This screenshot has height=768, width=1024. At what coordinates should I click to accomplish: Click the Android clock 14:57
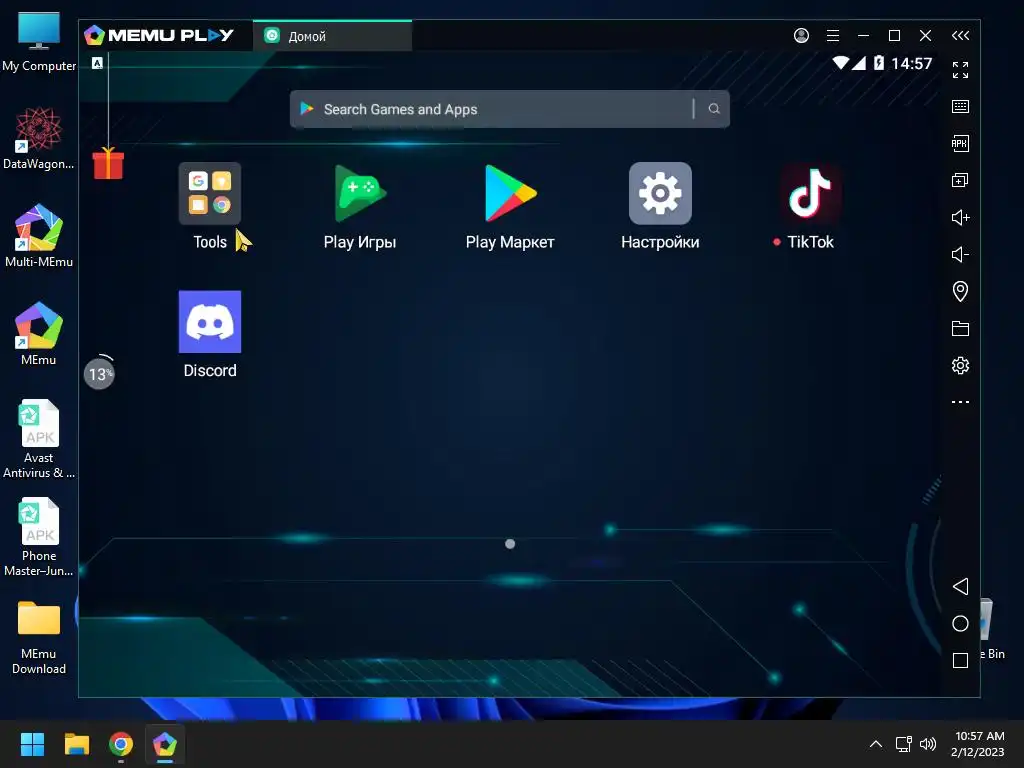coord(912,63)
